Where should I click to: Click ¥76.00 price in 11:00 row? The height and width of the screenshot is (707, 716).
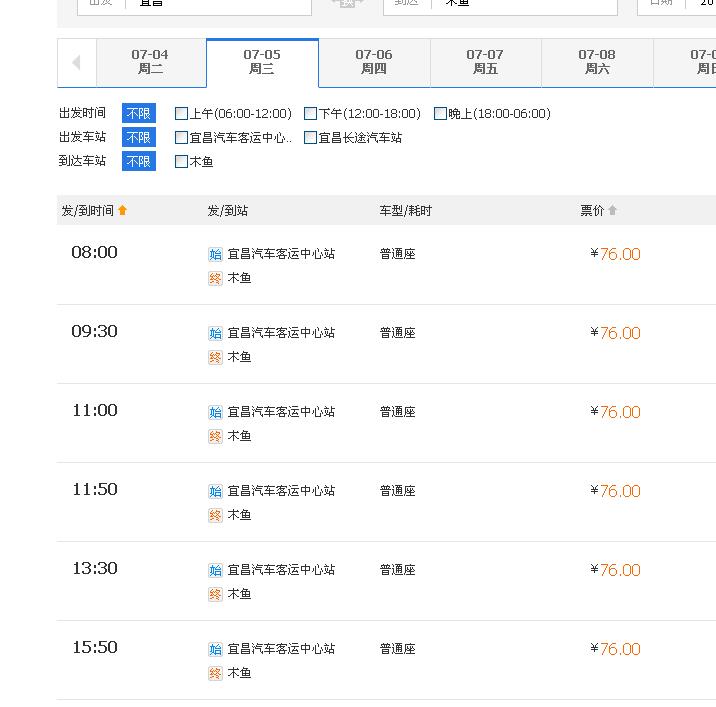(x=615, y=412)
